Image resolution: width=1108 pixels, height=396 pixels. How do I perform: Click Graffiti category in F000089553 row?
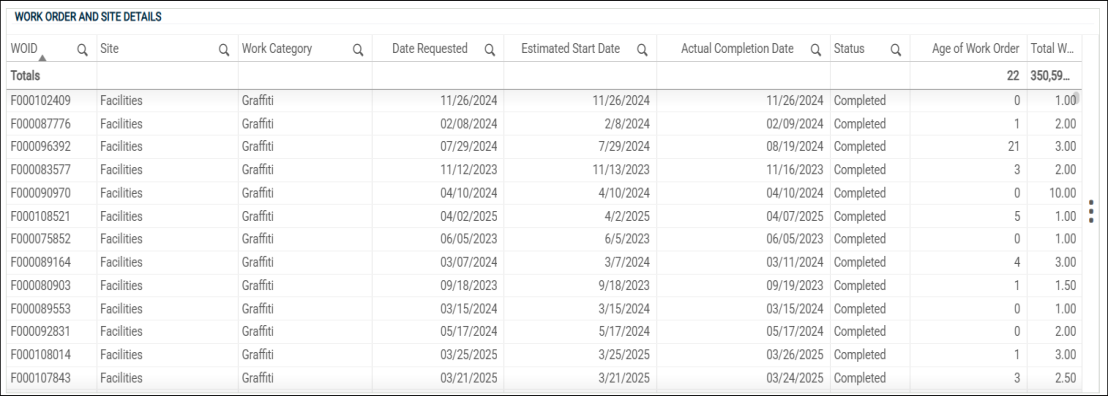[257, 309]
